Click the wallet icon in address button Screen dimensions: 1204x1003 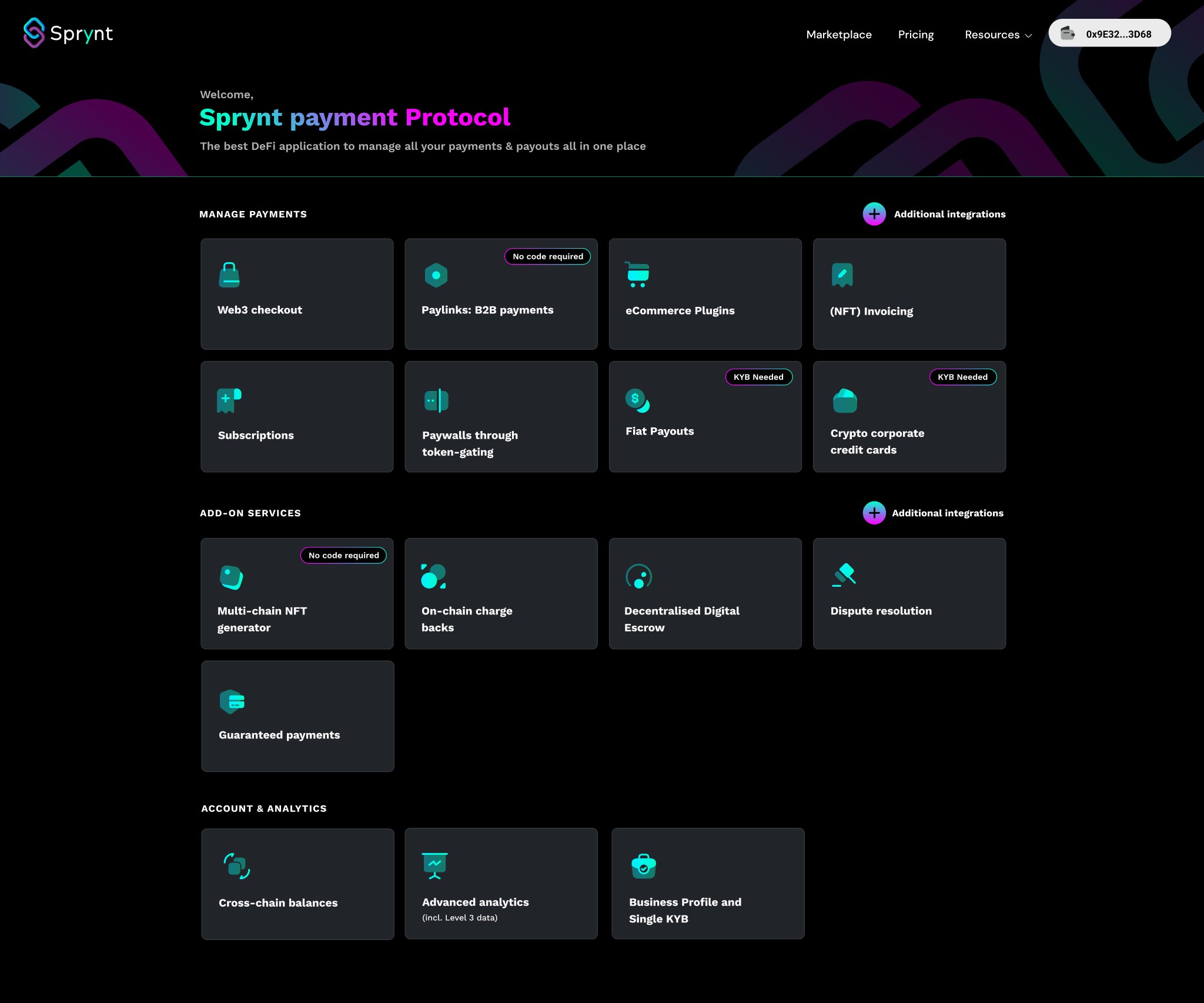click(x=1068, y=34)
